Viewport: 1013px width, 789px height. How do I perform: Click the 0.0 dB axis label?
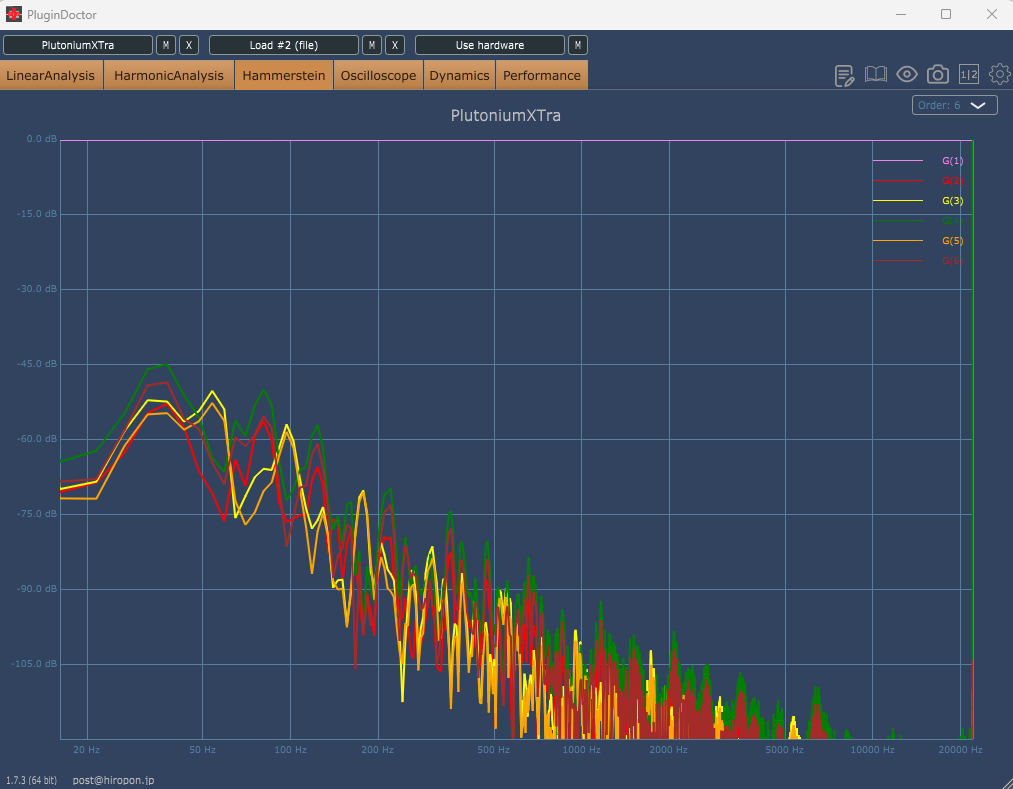point(41,139)
